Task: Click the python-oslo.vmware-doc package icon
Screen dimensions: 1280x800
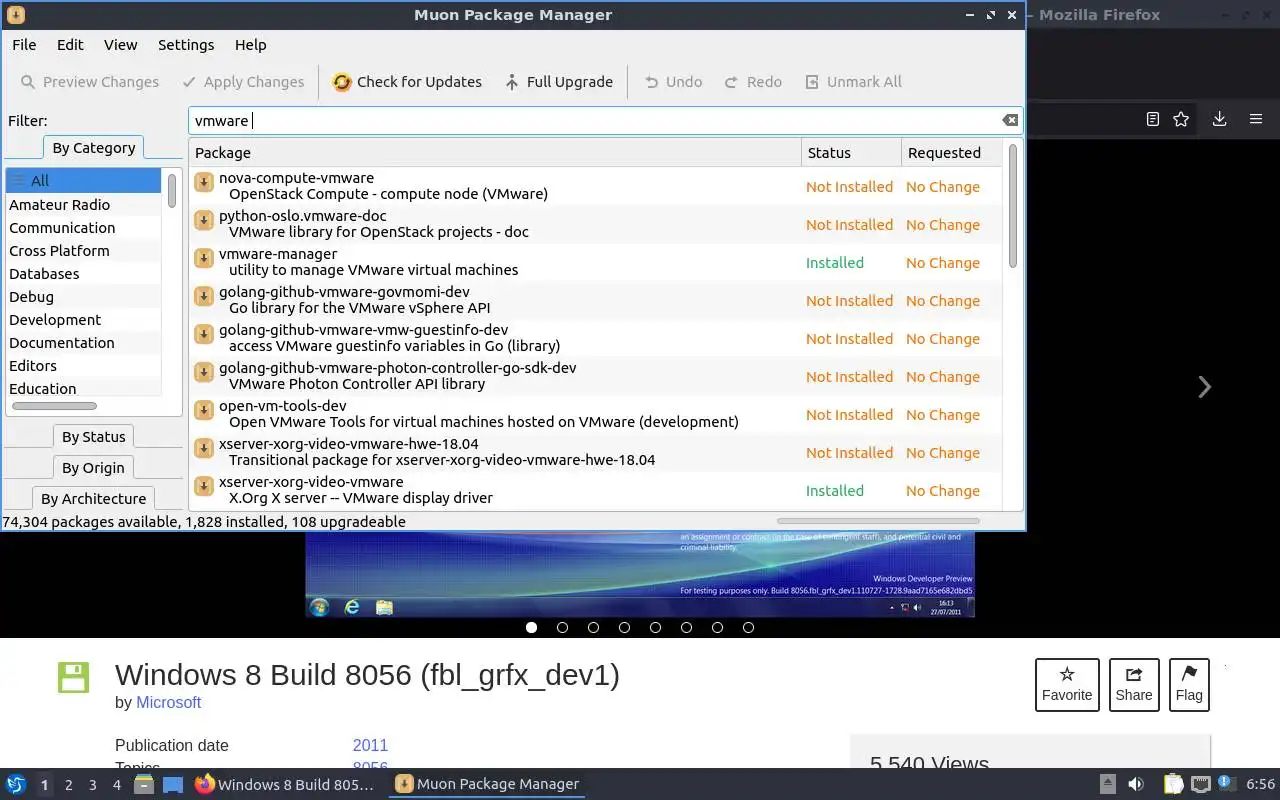Action: 204,220
